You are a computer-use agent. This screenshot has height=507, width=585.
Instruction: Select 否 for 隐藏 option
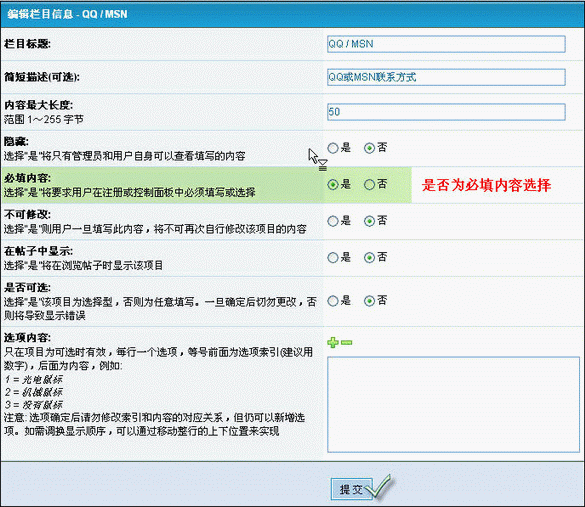click(x=369, y=148)
